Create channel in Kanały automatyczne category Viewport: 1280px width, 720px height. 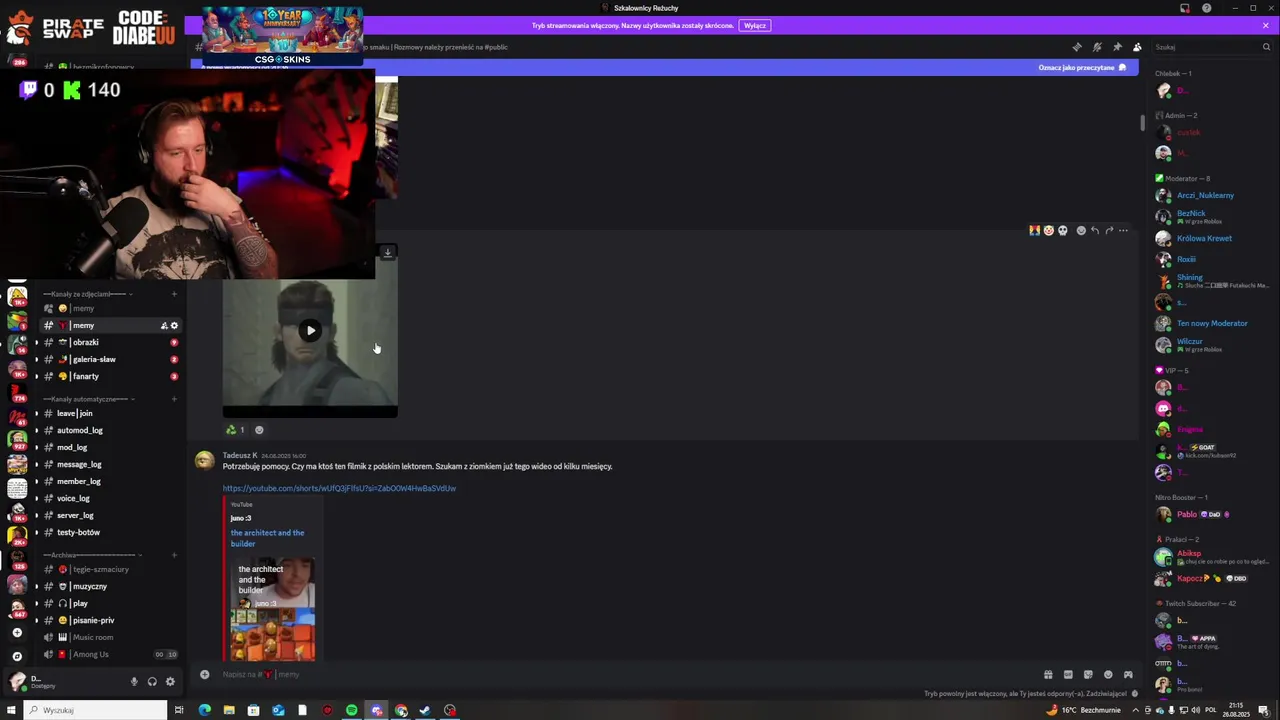pyautogui.click(x=174, y=399)
